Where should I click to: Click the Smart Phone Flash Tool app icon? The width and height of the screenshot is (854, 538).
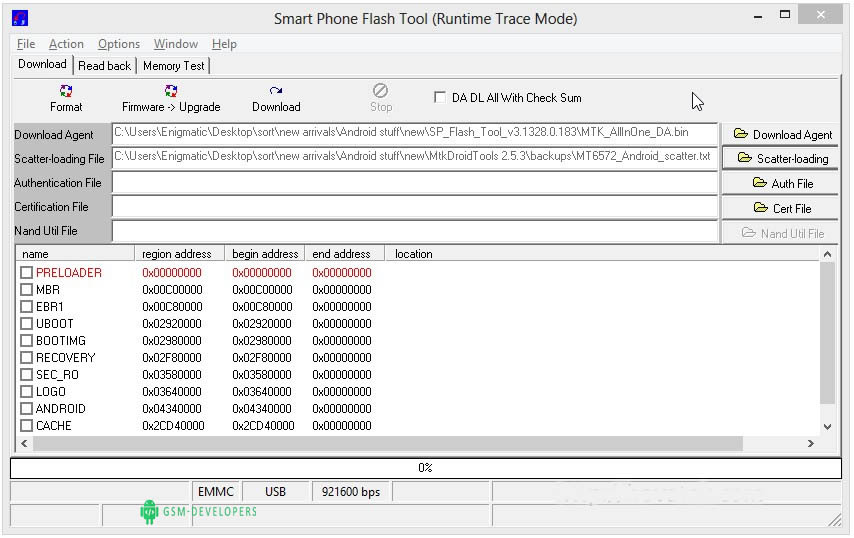point(20,18)
